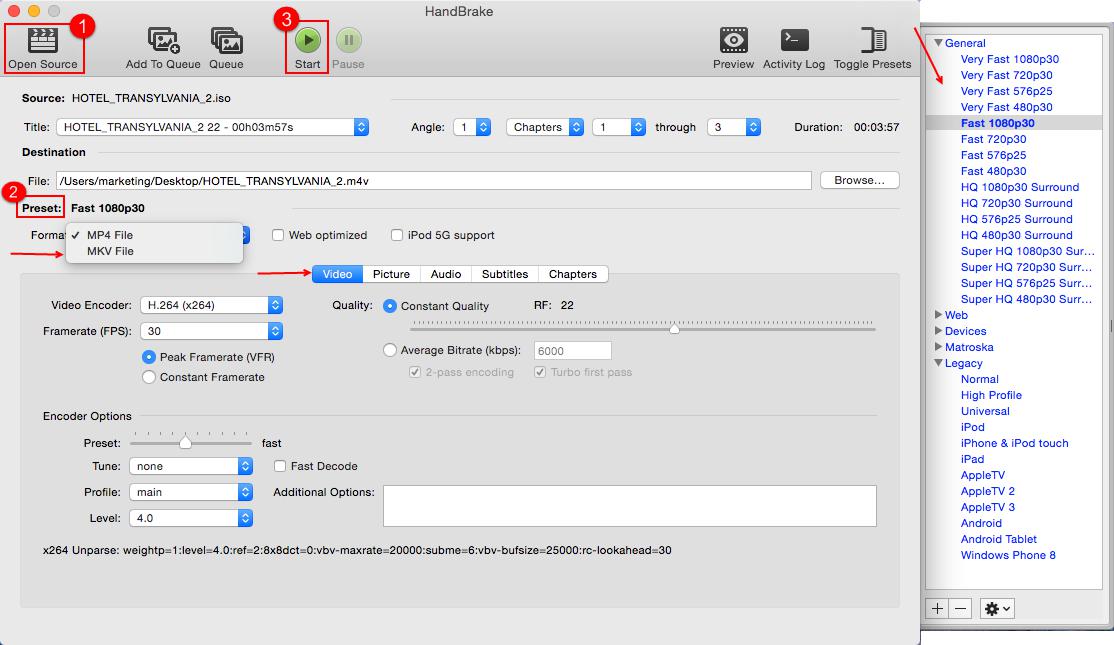Select Peak Framerate (VFR) option
This screenshot has width=1114, height=645.
click(x=148, y=357)
